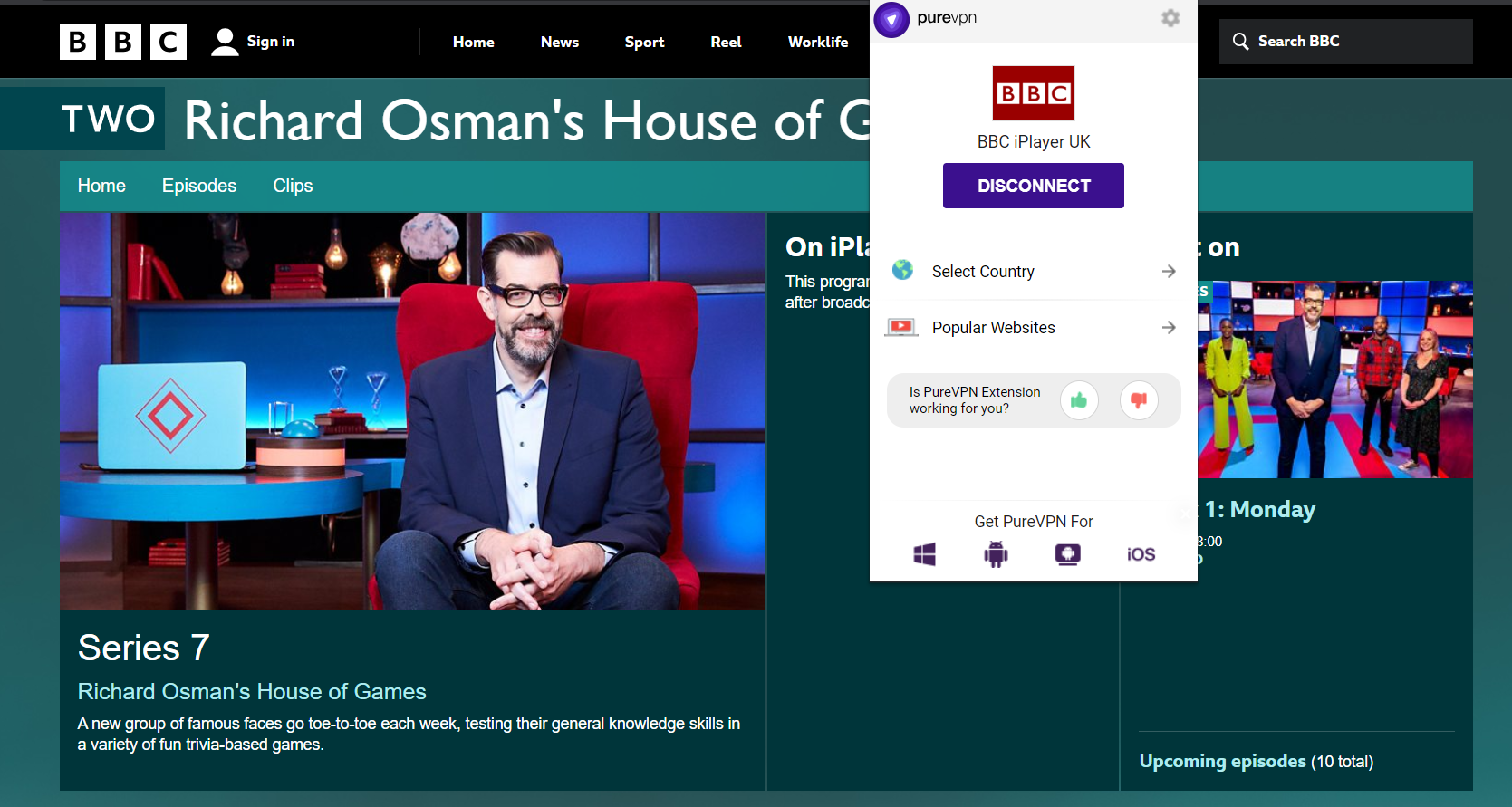Open Select Country list
Image resolution: width=1512 pixels, height=807 pixels.
point(1034,271)
